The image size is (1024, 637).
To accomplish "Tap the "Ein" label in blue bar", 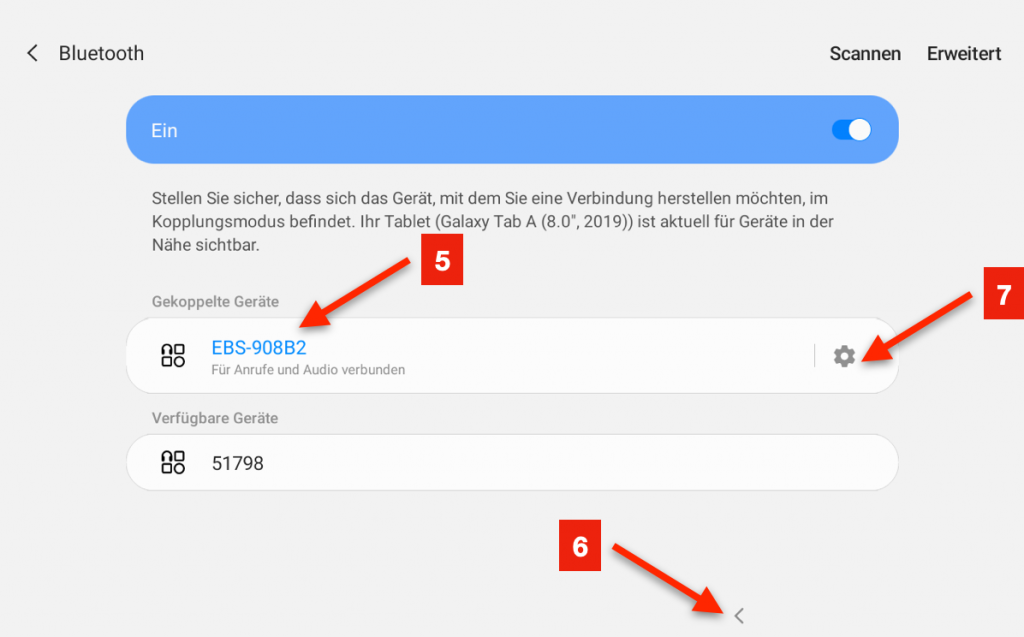I will coord(164,131).
